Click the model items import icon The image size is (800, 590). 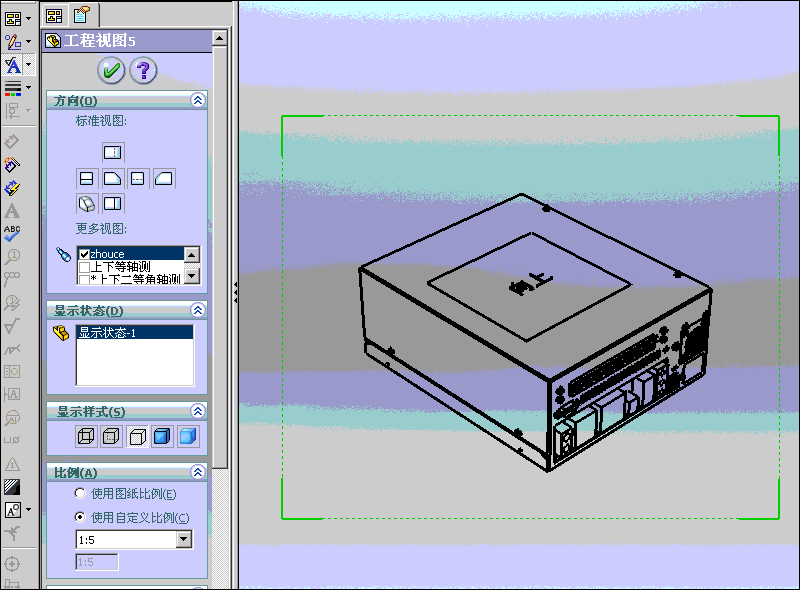coord(12,164)
